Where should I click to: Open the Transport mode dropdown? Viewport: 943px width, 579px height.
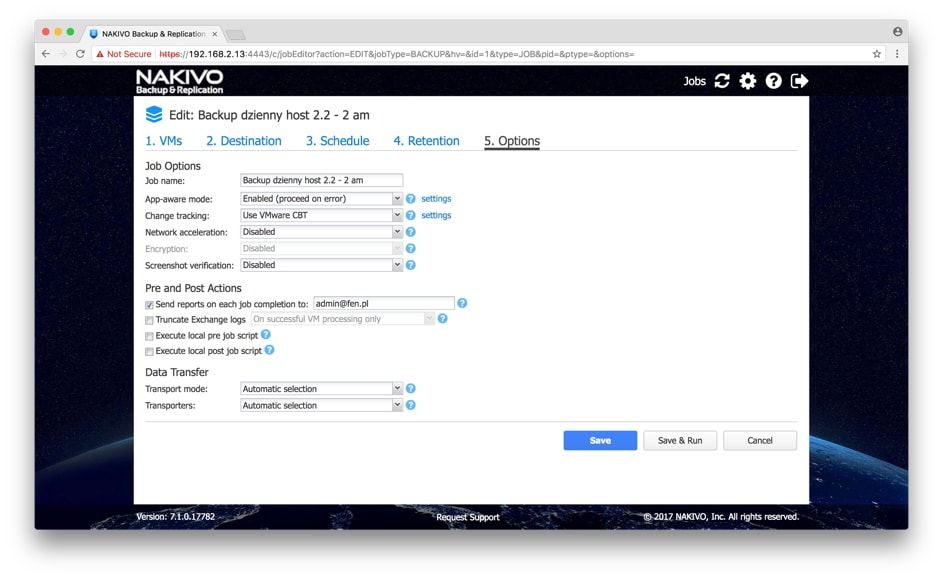coord(321,388)
